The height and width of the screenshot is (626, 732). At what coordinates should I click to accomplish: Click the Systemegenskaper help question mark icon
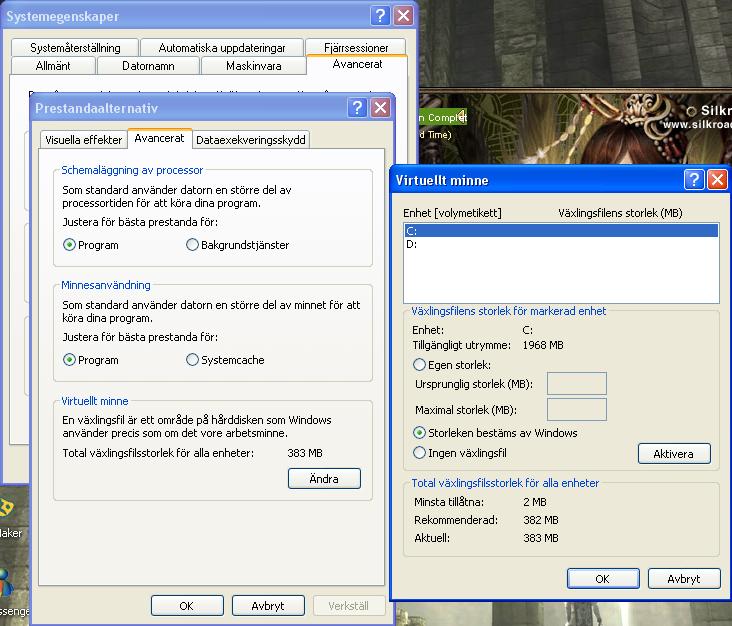[x=380, y=16]
